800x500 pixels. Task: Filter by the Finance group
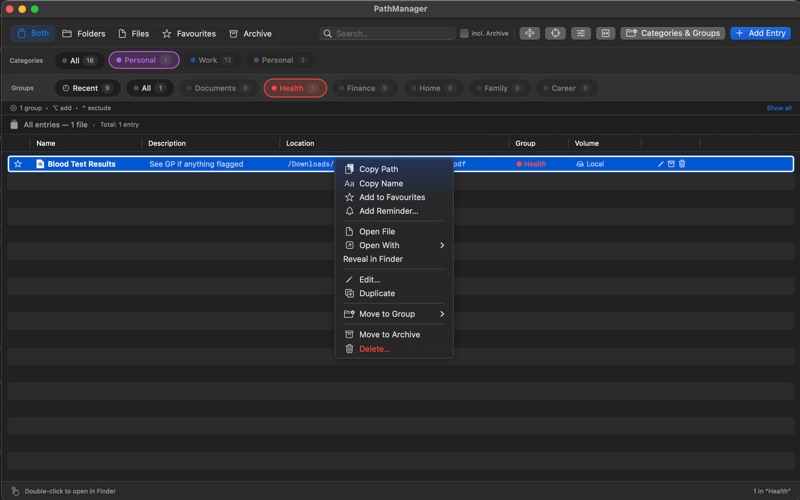point(365,88)
